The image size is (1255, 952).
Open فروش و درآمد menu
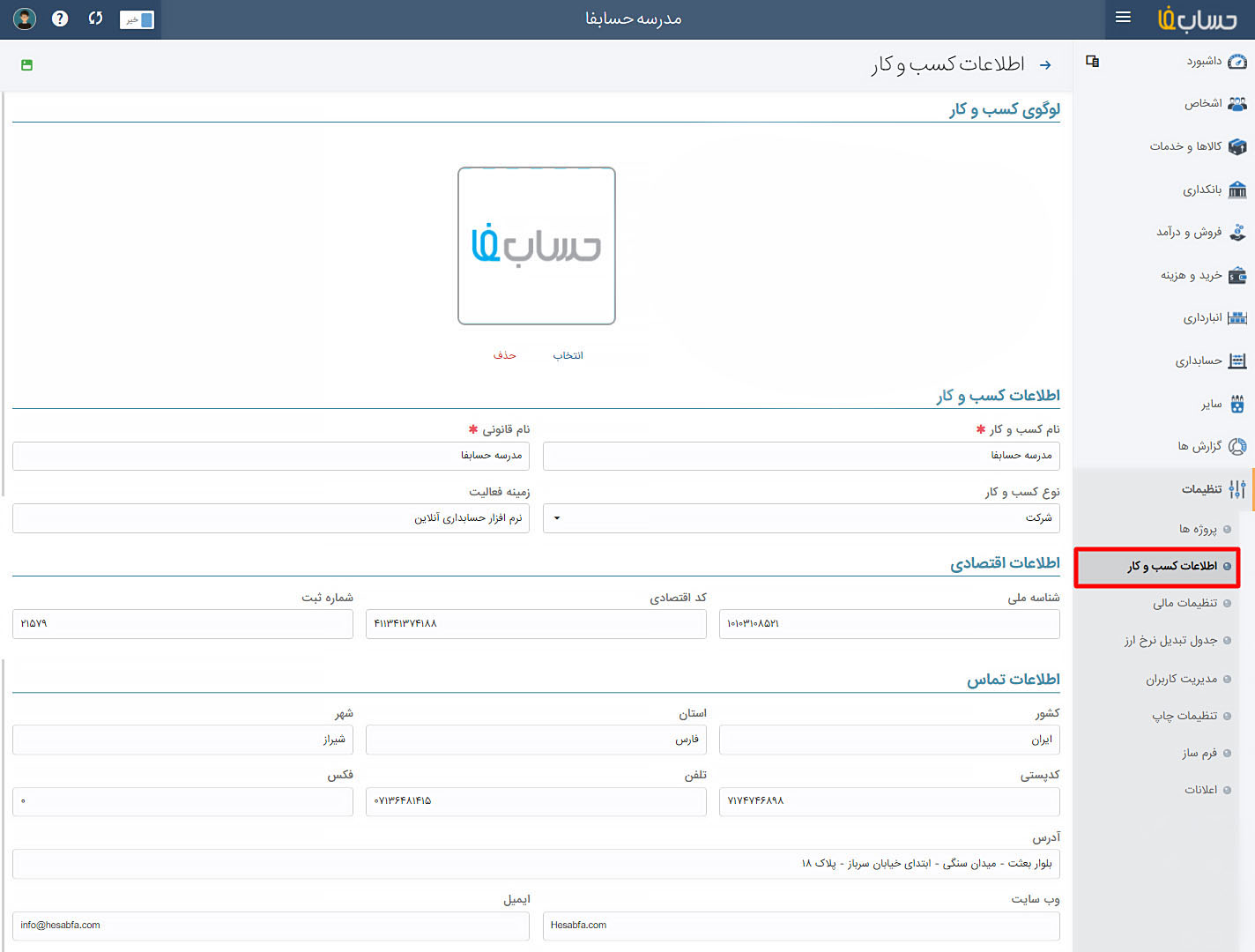[x=1201, y=232]
